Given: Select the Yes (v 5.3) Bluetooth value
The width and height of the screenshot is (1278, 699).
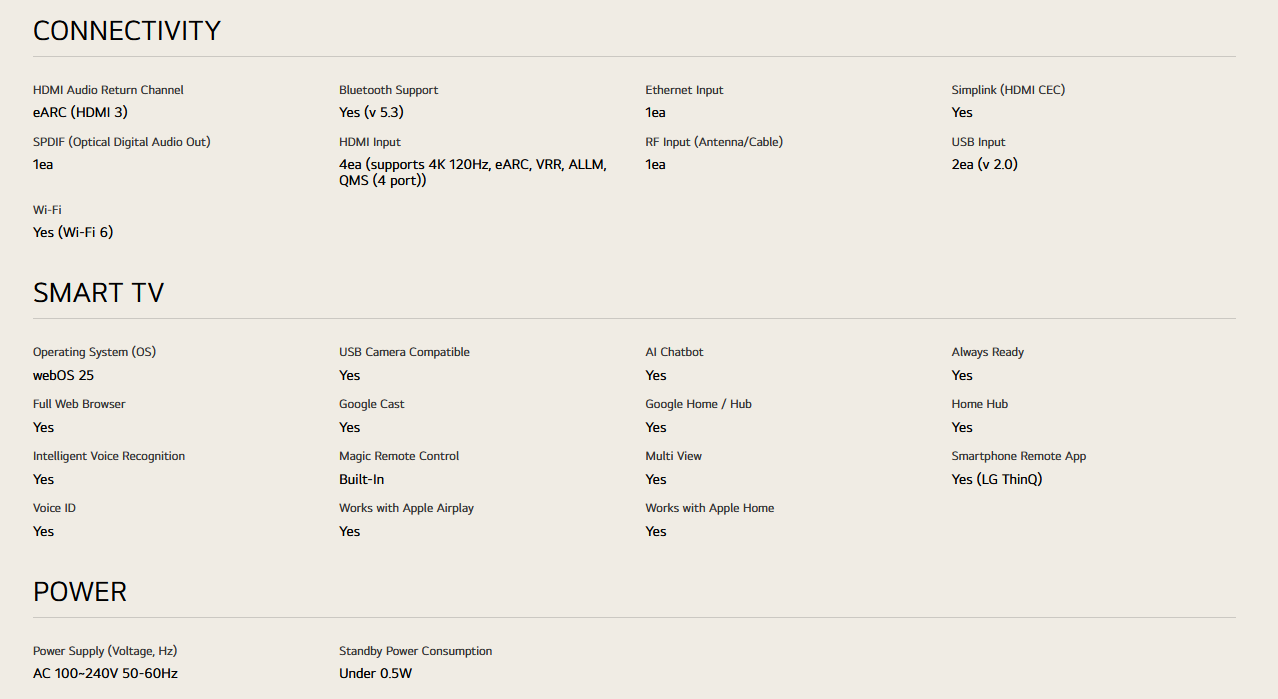Looking at the screenshot, I should click(x=371, y=112).
